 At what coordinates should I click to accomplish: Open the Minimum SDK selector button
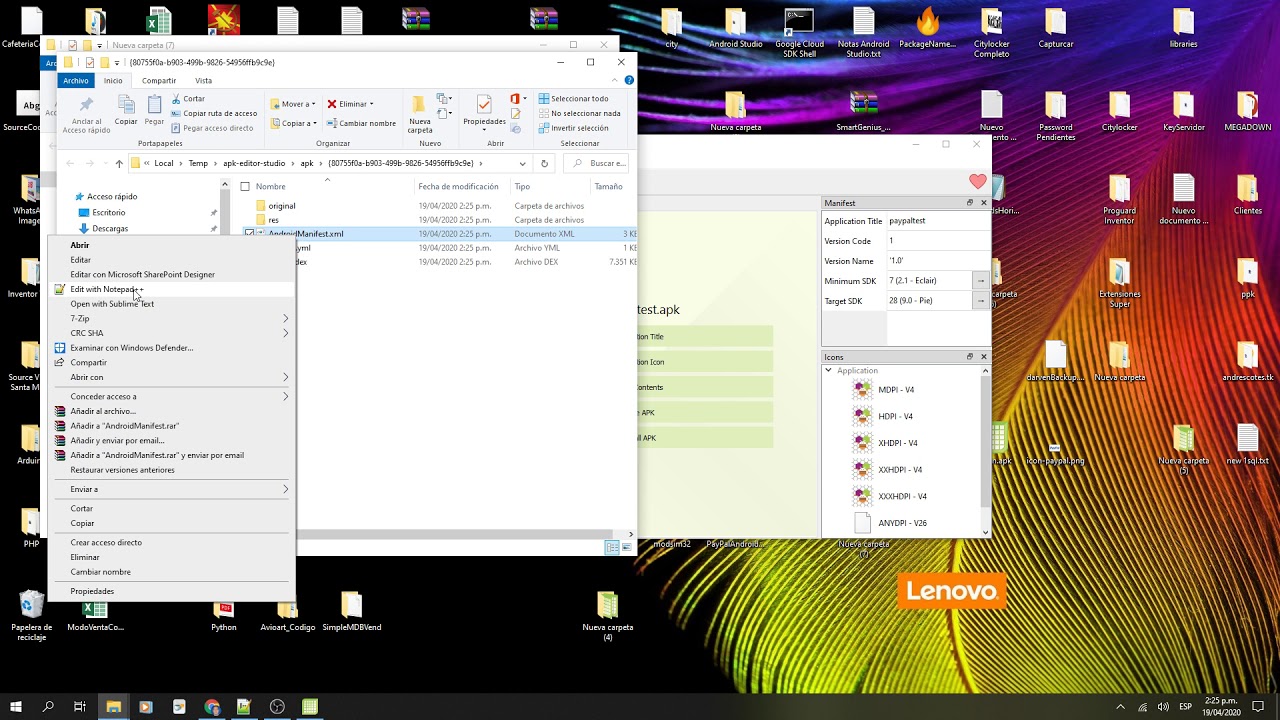[980, 281]
